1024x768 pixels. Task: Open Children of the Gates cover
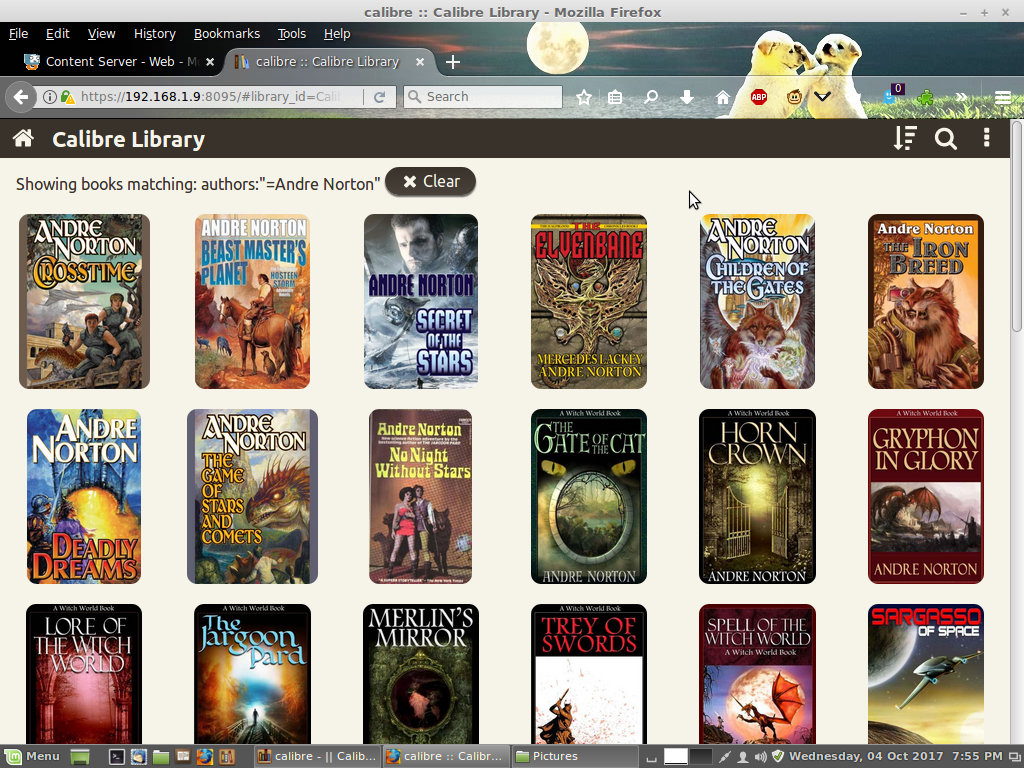click(x=757, y=302)
